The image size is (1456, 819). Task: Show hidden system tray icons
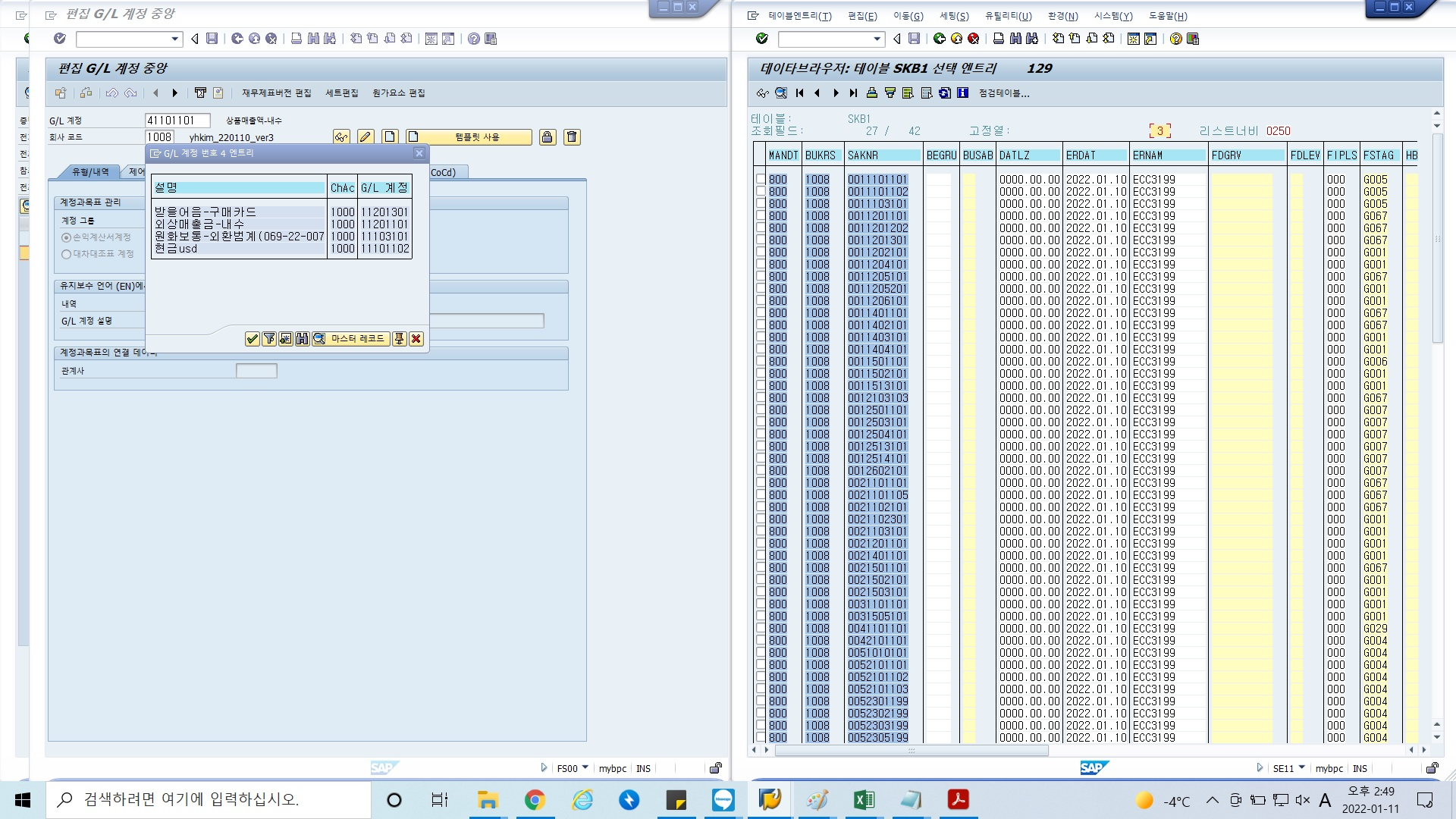point(1212,800)
